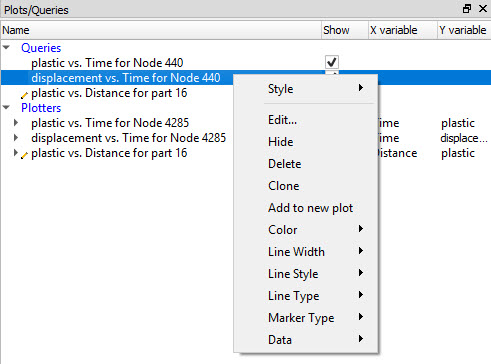The width and height of the screenshot is (491, 364).
Task: Click the Show column header
Action: coord(345,30)
